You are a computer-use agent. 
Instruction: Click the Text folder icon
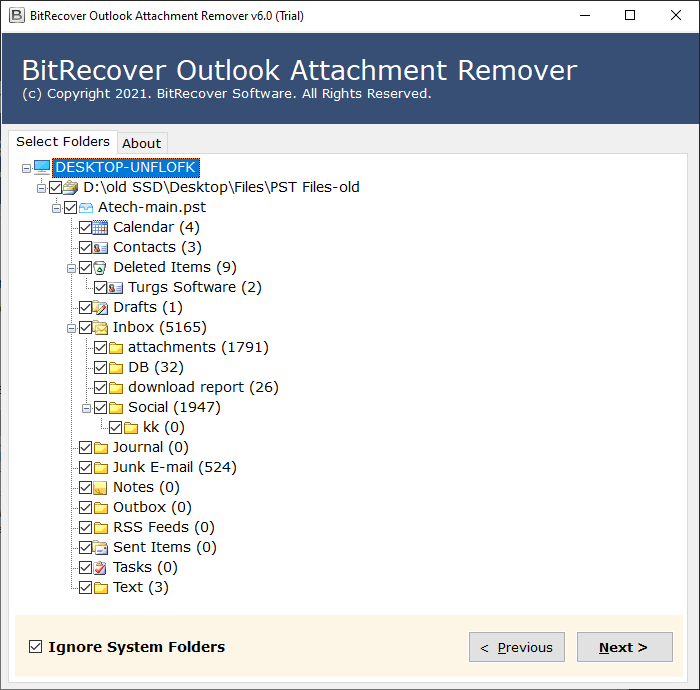point(101,588)
